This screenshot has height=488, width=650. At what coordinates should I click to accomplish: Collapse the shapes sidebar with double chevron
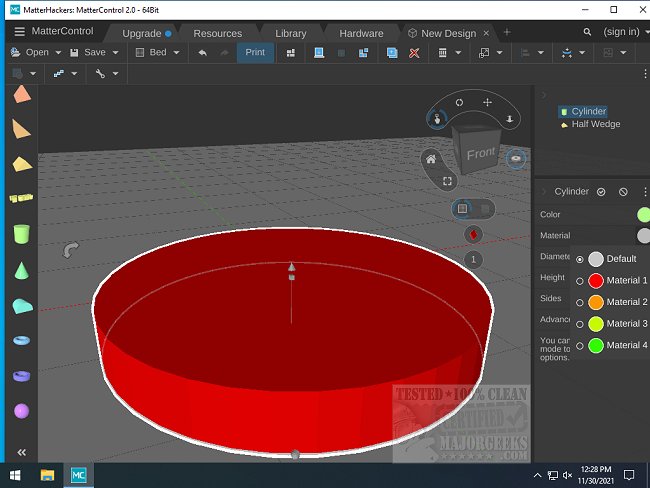tap(21, 452)
